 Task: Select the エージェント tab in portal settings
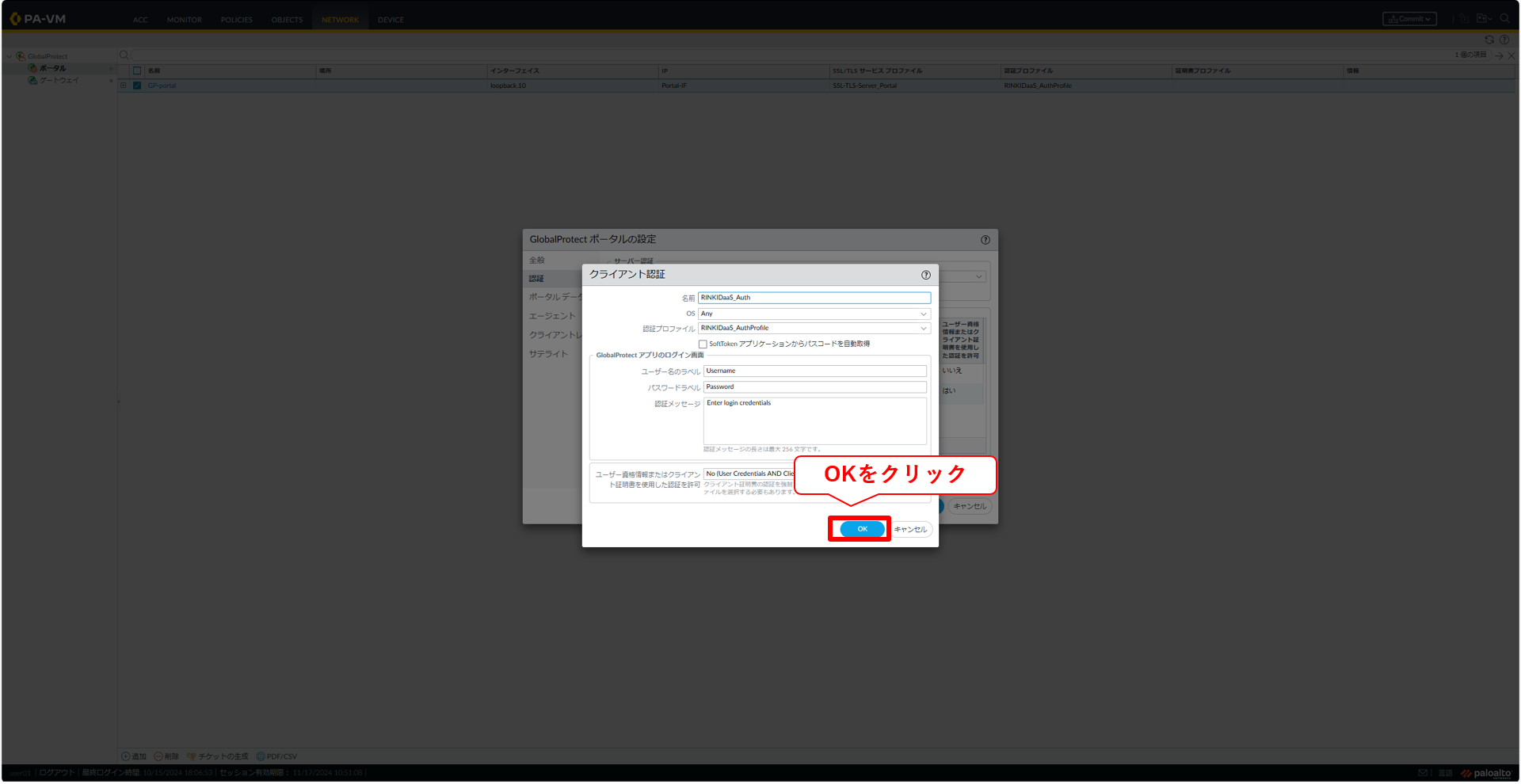point(552,316)
